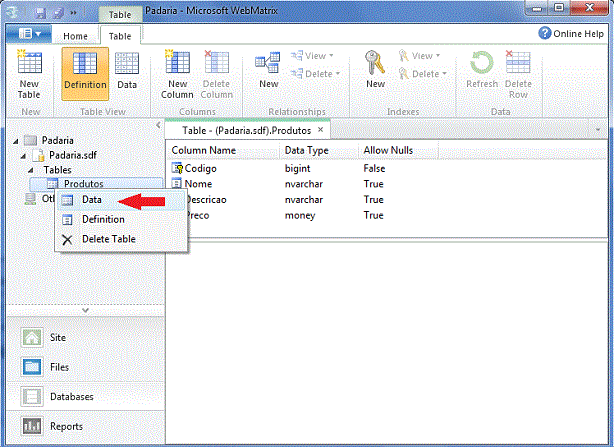Image resolution: width=614 pixels, height=447 pixels.
Task: Click the save all icon in title bar
Action: pos(58,13)
